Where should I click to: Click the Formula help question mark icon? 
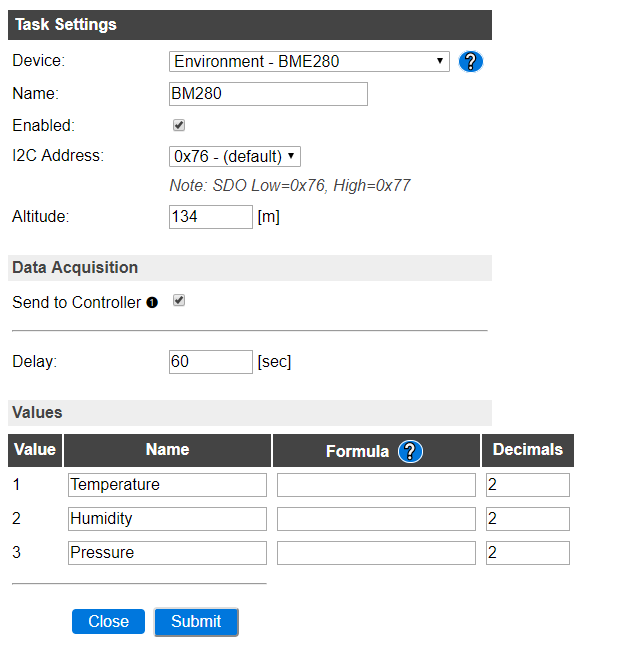click(410, 451)
